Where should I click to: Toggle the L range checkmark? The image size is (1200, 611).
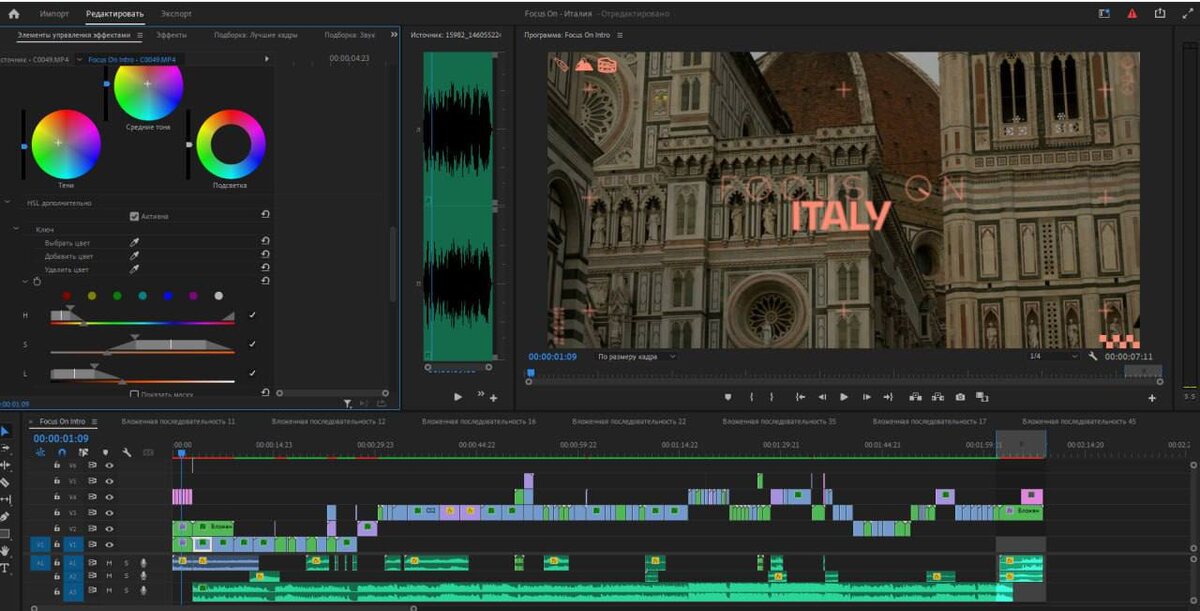pyautogui.click(x=252, y=372)
